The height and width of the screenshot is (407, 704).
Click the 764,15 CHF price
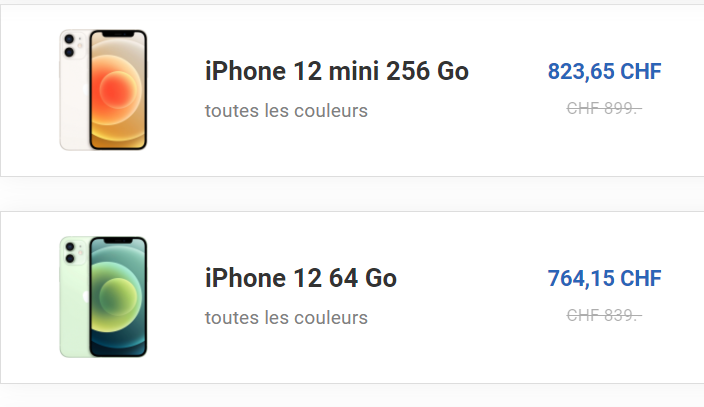click(x=604, y=278)
